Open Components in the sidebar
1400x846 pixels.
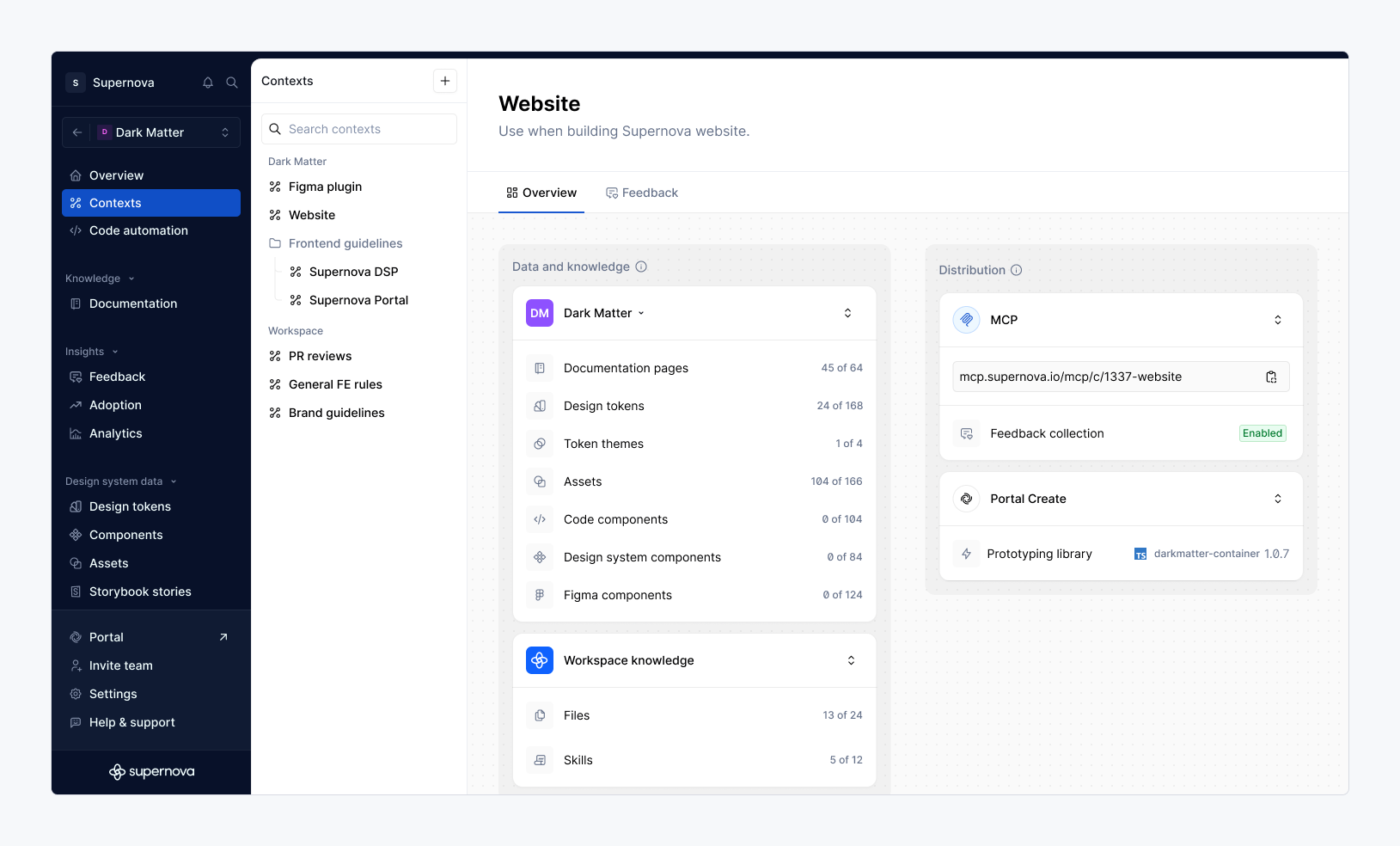click(151, 535)
